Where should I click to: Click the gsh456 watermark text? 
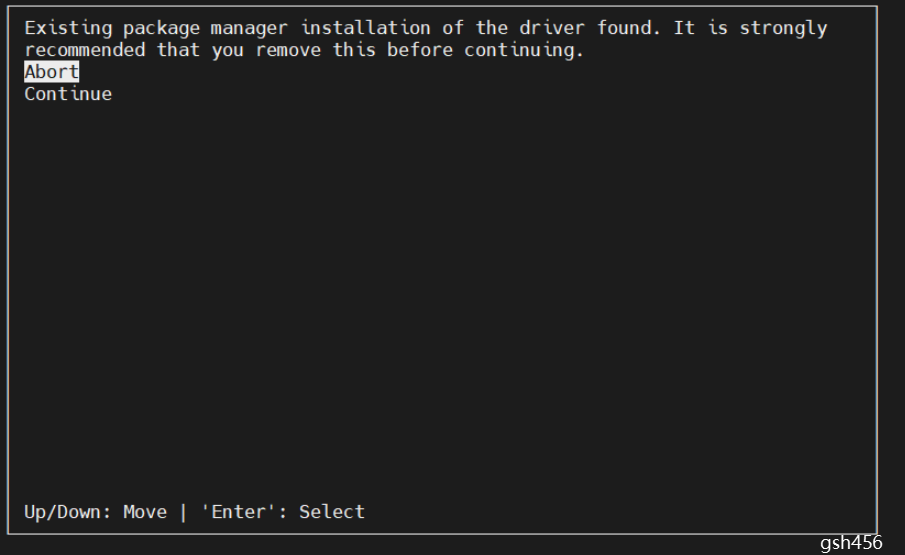click(x=851, y=543)
